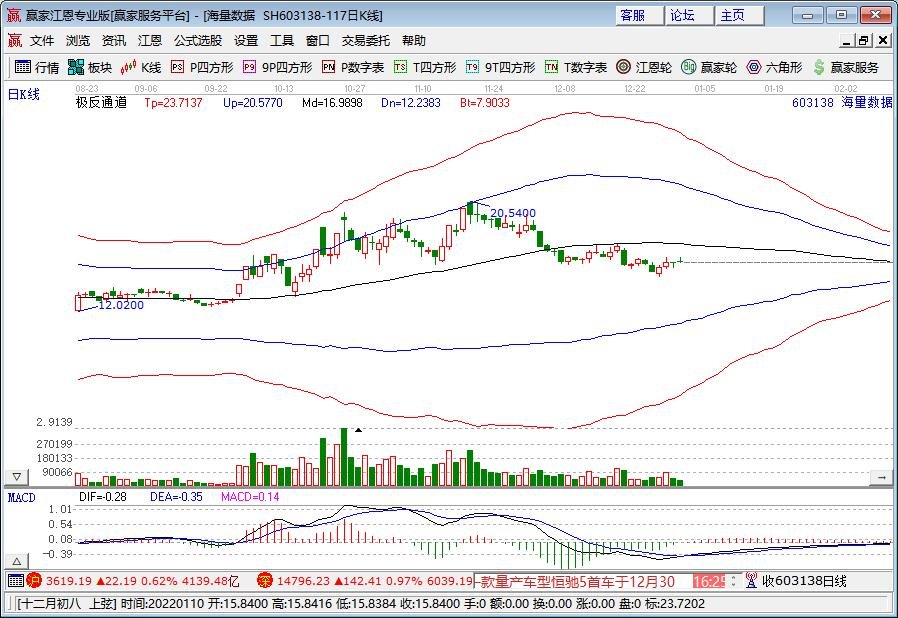Click the 3619.19 Shanghai index value
898x618 pixels.
tap(69, 581)
